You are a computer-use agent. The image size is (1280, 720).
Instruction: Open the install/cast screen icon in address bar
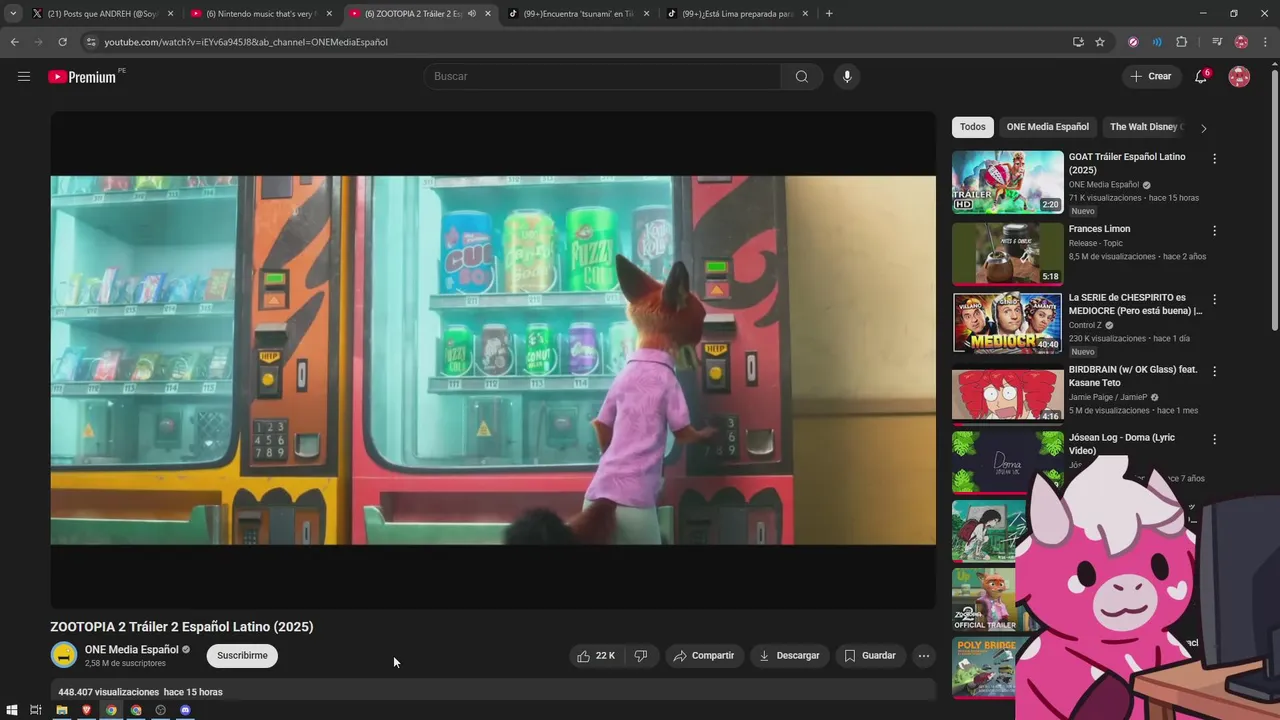coord(1078,42)
